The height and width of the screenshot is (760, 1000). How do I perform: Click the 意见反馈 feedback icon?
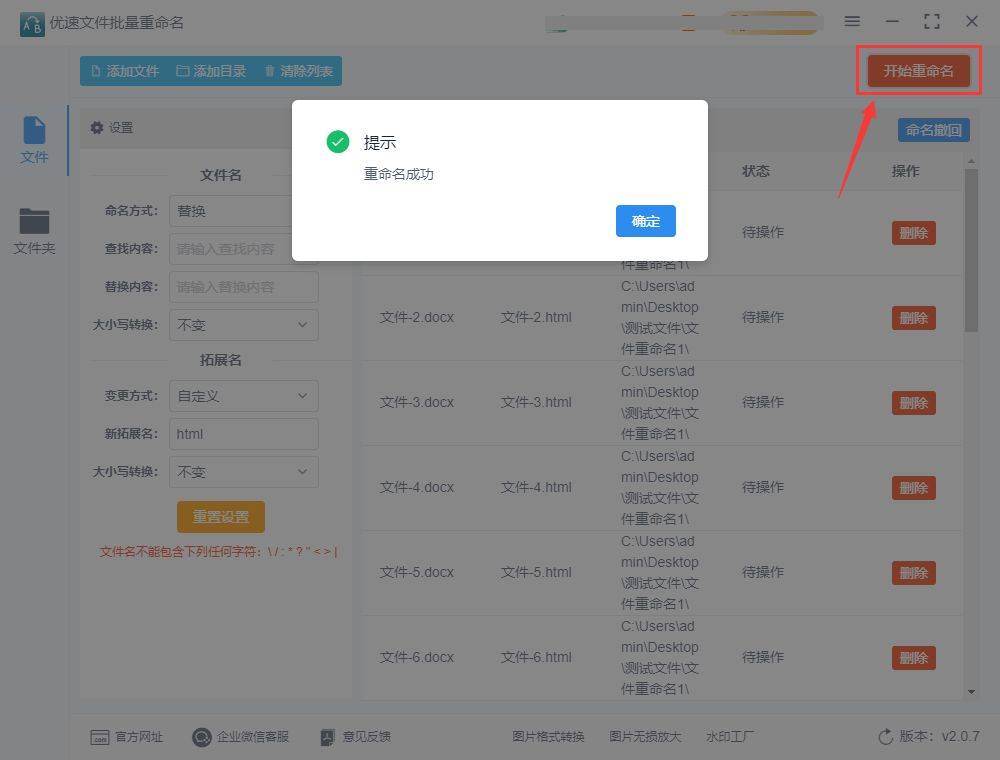(x=327, y=736)
